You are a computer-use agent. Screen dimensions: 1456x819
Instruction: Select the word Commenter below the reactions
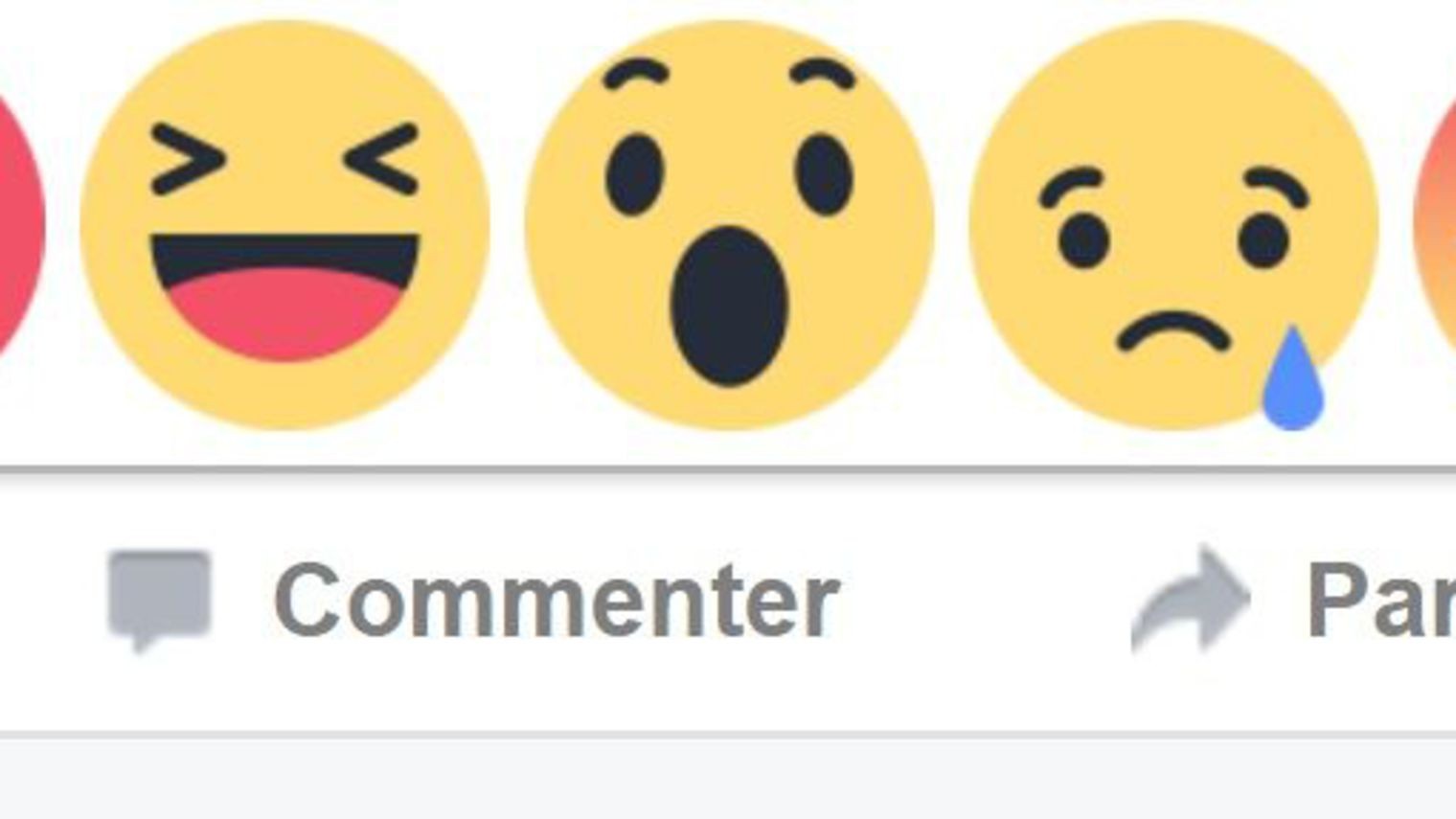(557, 601)
